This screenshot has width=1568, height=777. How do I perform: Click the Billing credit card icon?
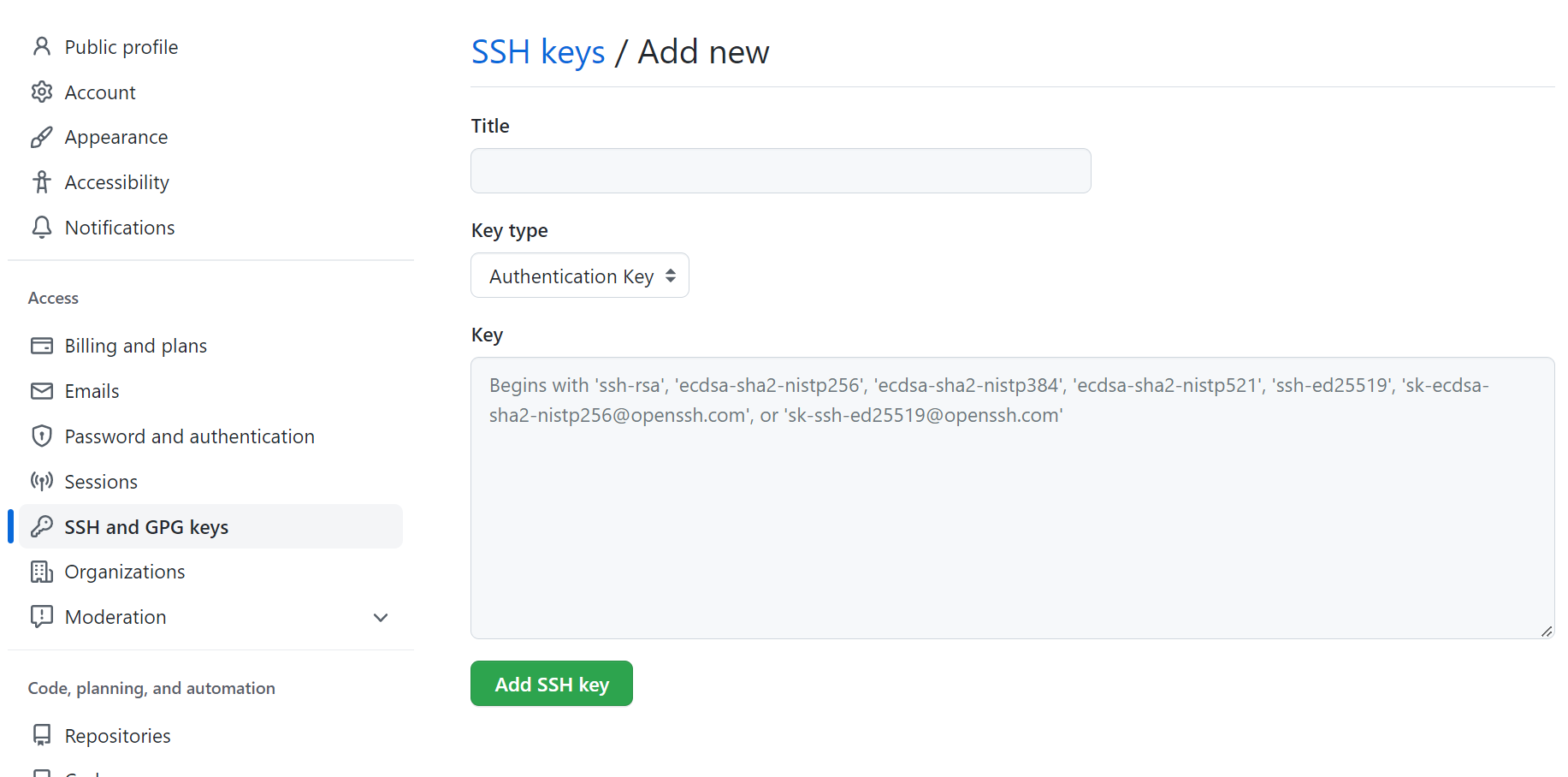point(41,346)
